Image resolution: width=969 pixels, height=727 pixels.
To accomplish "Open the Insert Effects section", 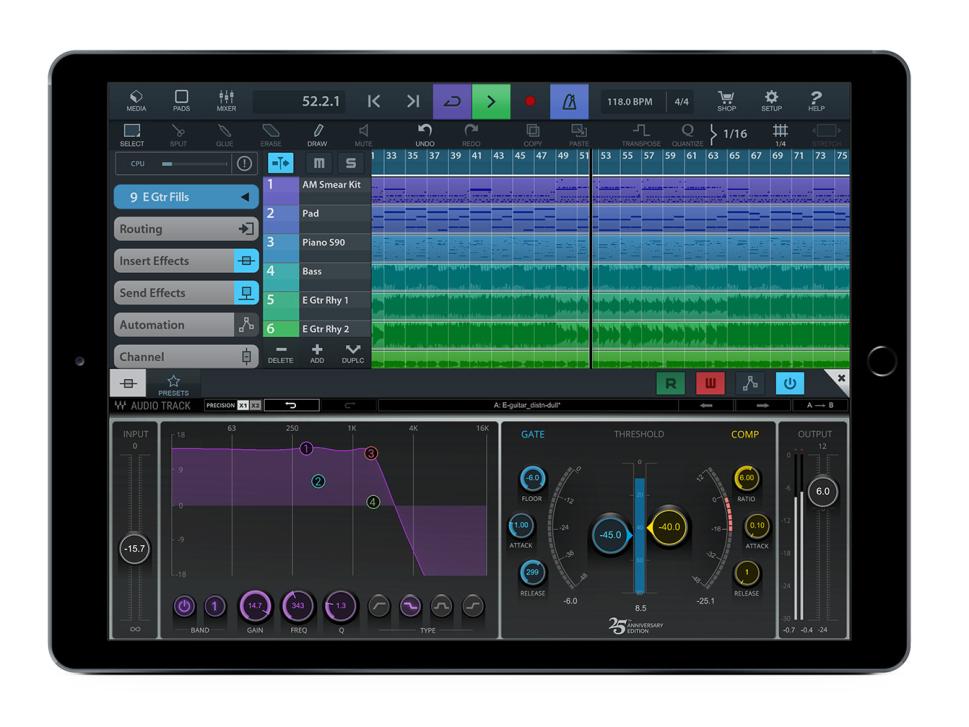I will (x=187, y=261).
